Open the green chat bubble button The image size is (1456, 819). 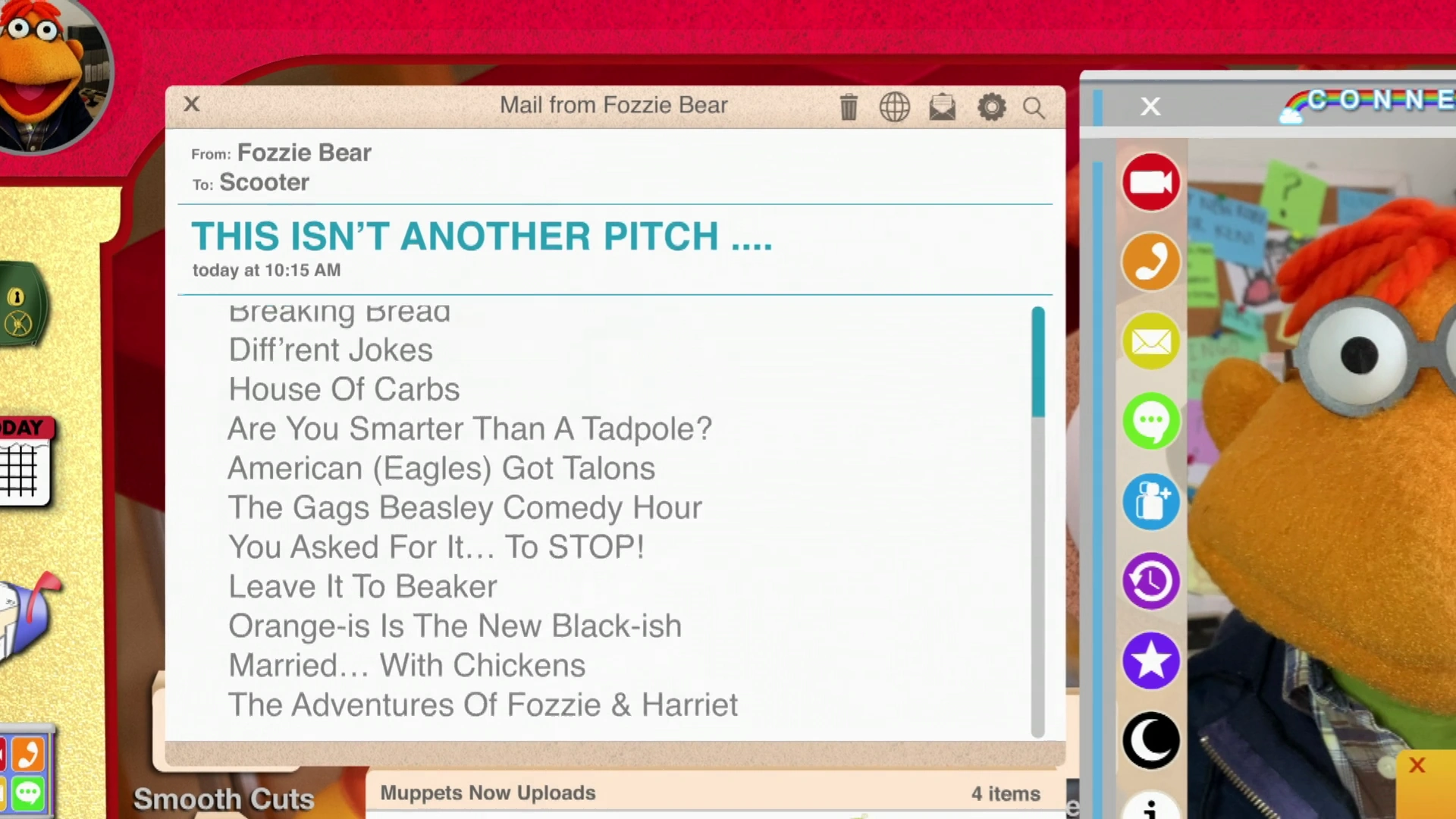point(1150,421)
